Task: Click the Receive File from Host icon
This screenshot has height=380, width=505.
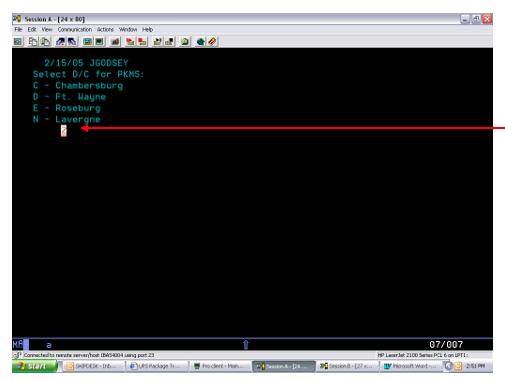Action: pyautogui.click(x=72, y=42)
